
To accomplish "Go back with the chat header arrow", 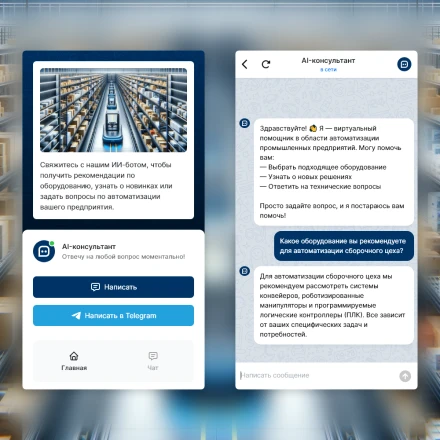I will pyautogui.click(x=245, y=64).
